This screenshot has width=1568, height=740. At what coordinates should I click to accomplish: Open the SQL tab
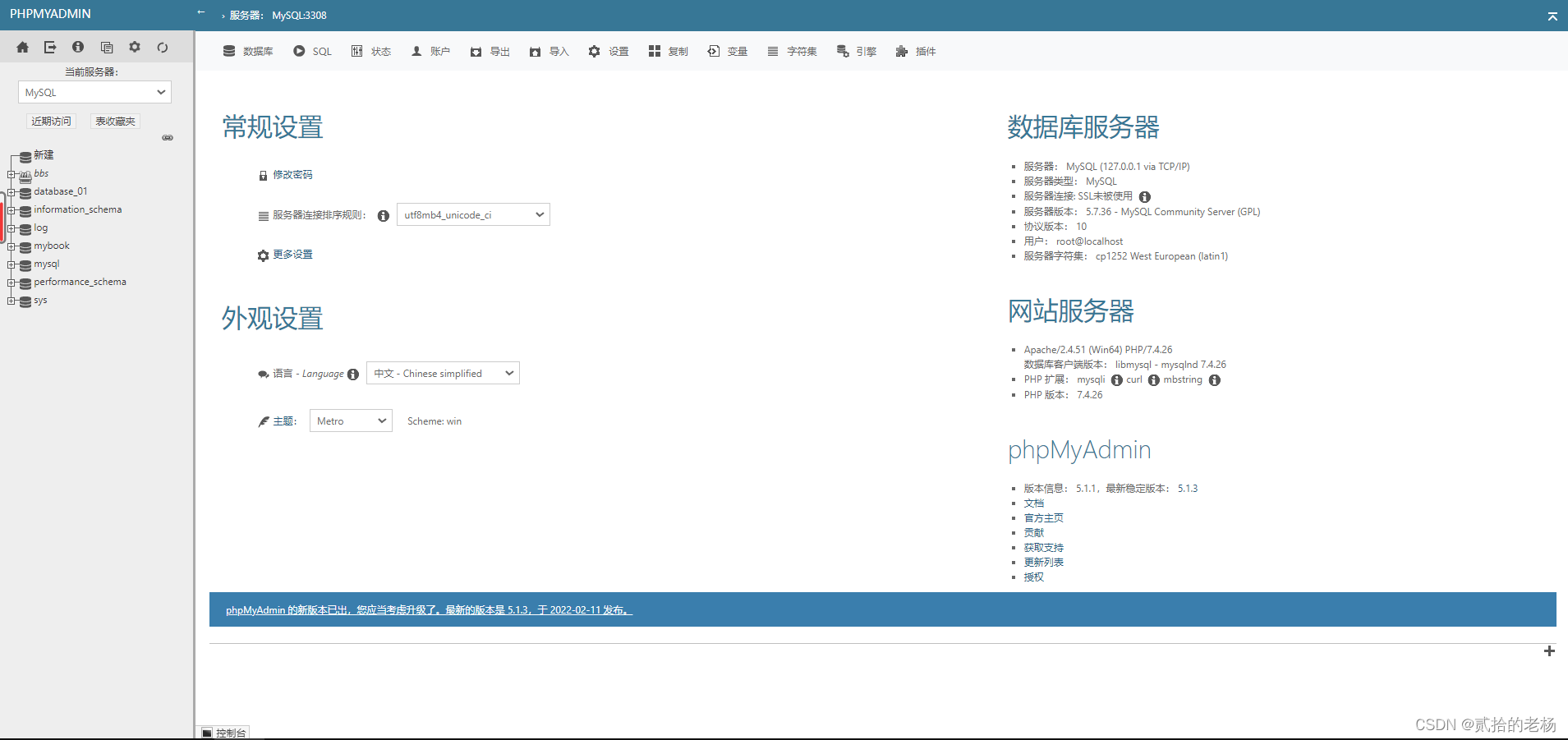tap(313, 52)
